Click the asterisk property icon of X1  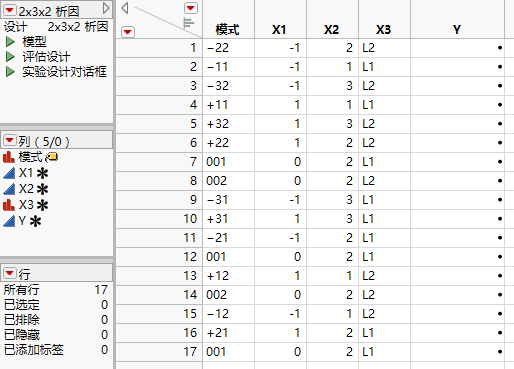click(x=43, y=173)
